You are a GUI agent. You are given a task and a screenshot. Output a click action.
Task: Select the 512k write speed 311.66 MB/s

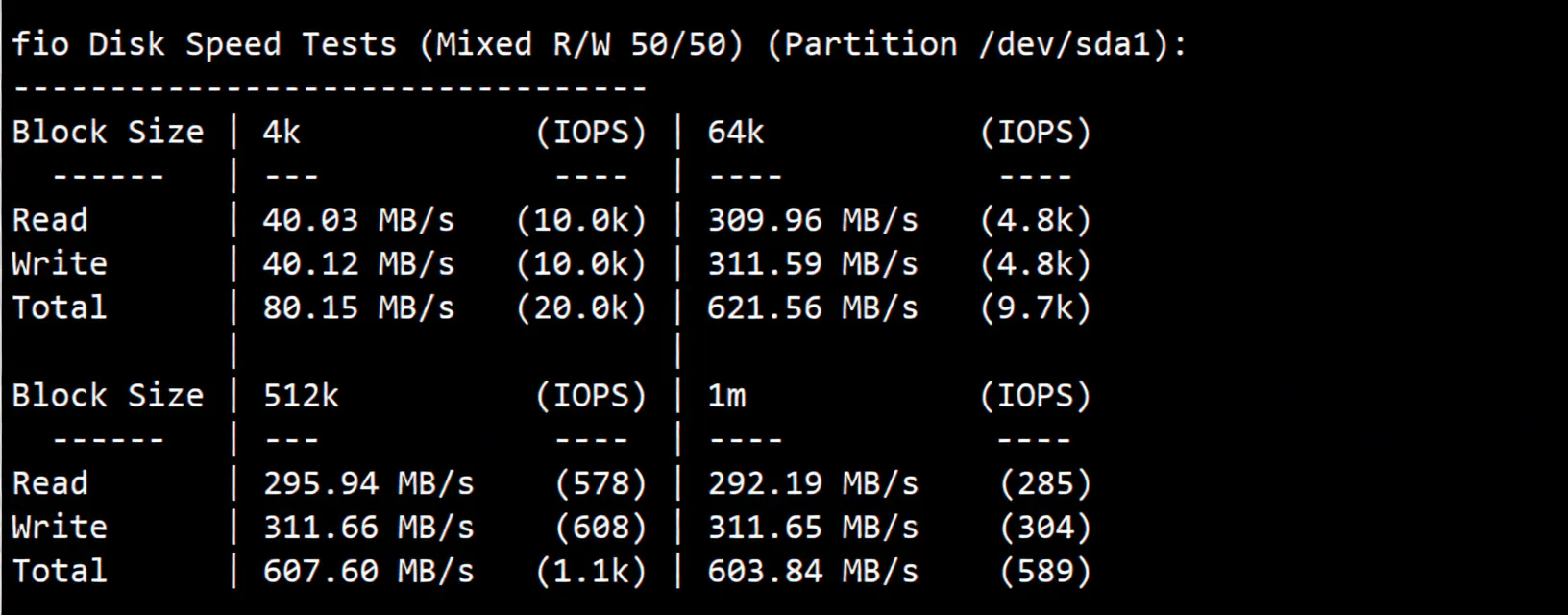[x=368, y=528]
